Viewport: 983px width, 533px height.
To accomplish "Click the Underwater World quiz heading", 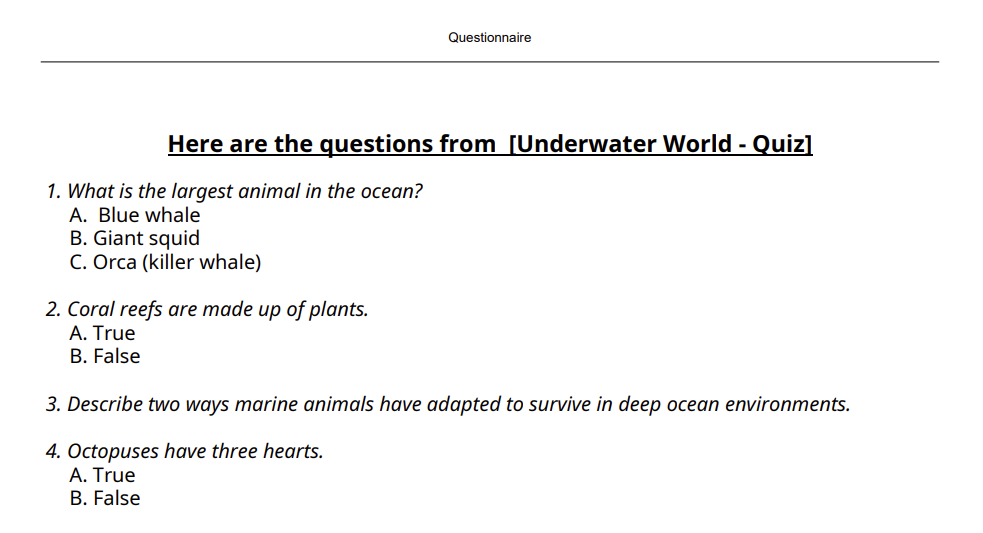I will tap(490, 144).
